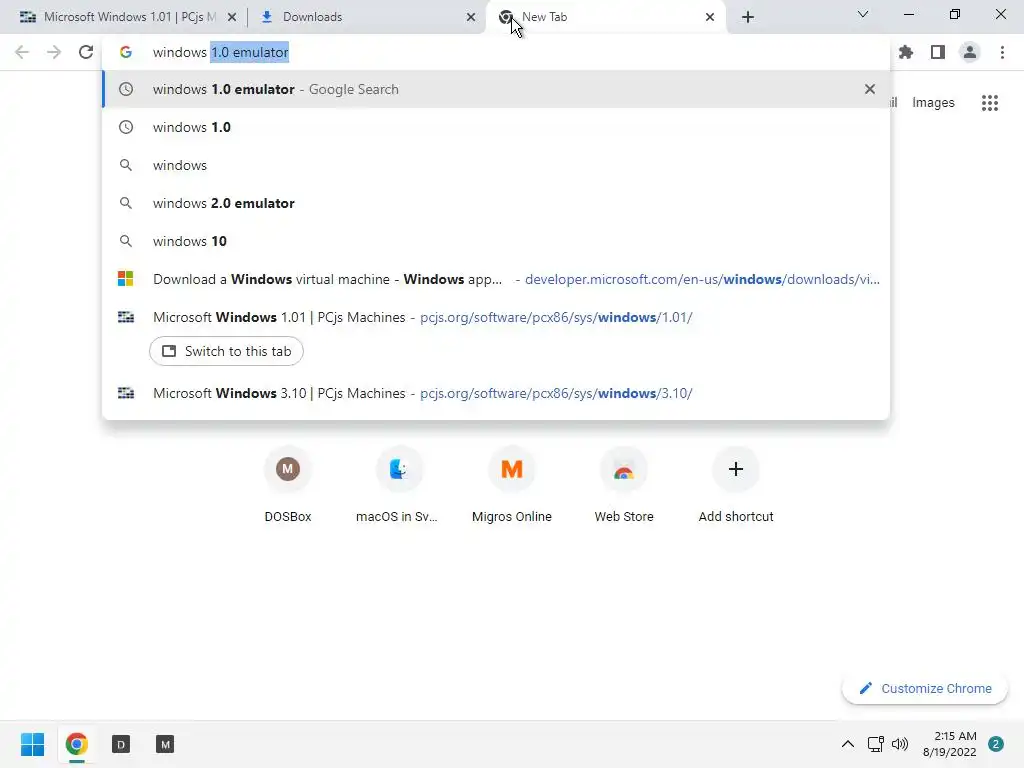Open 'Download a Windows virtual machine' suggestion
1024x768 pixels.
(496, 279)
